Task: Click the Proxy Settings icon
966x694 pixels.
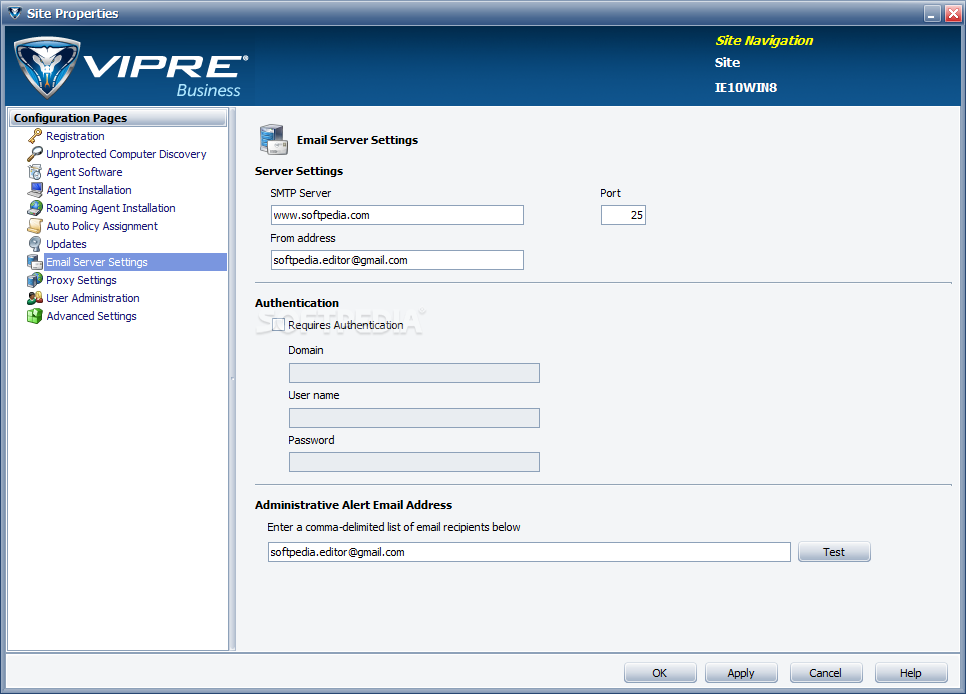Action: click(x=35, y=280)
